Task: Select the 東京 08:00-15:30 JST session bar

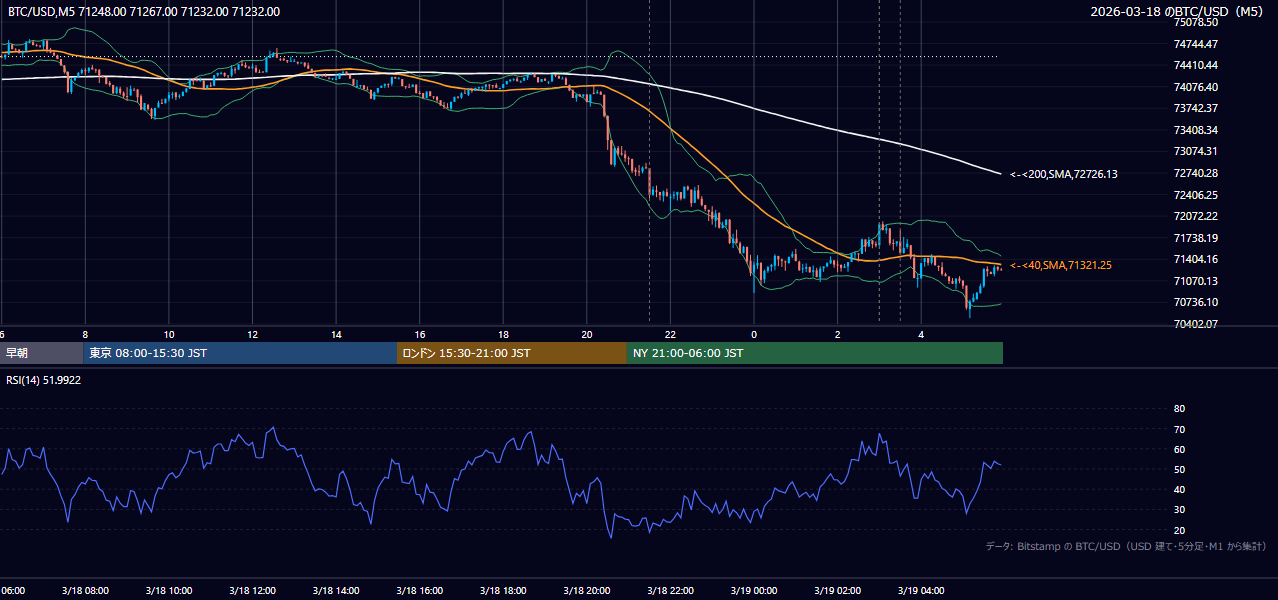Action: 240,353
